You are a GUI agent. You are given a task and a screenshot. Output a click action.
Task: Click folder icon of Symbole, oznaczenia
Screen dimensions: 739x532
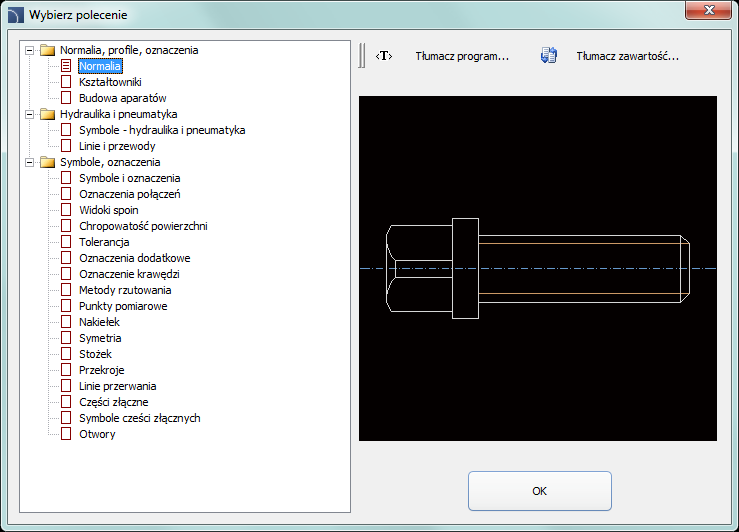pyautogui.click(x=48, y=162)
